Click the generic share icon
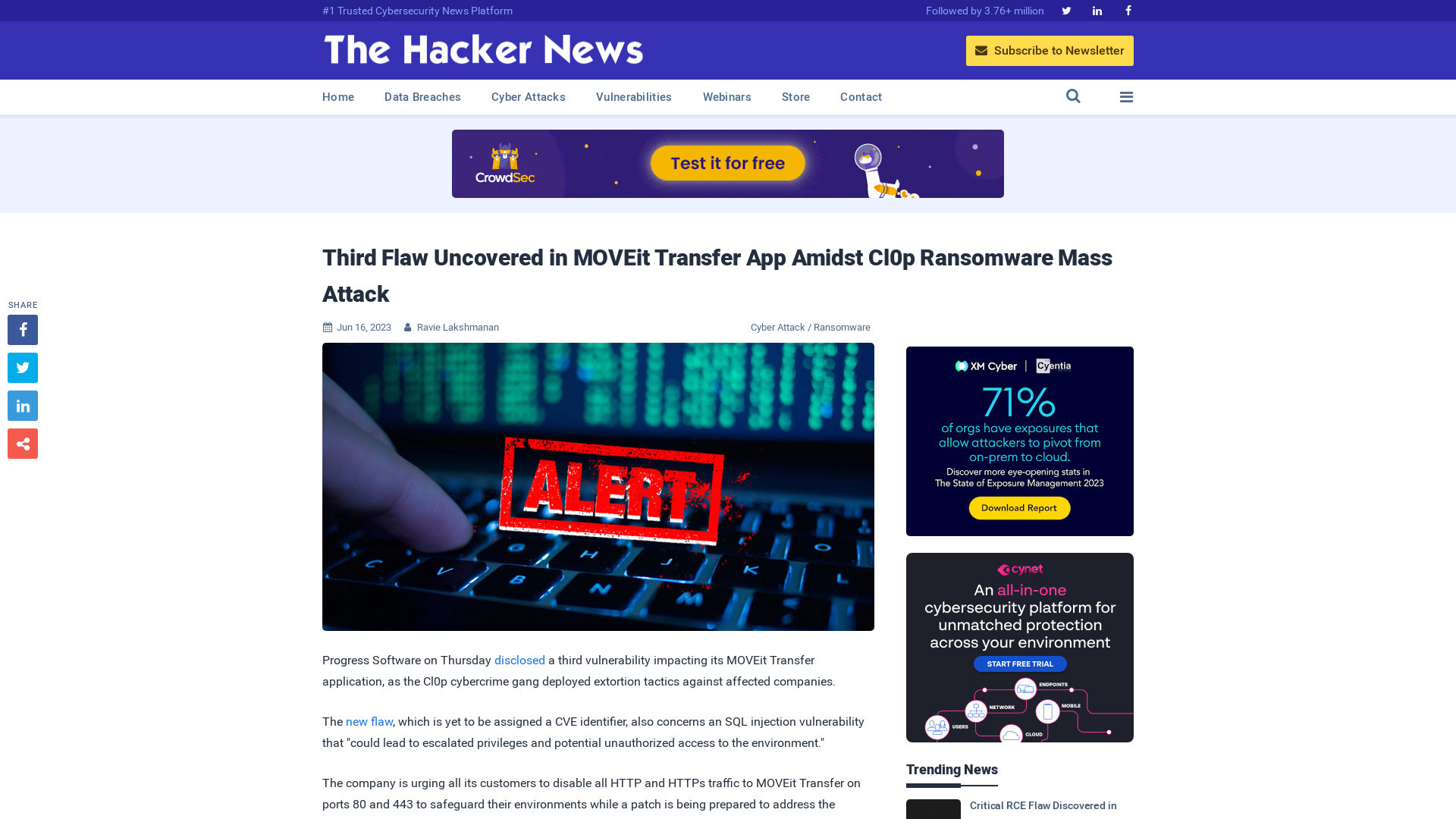The width and height of the screenshot is (1456, 819). pos(22,443)
